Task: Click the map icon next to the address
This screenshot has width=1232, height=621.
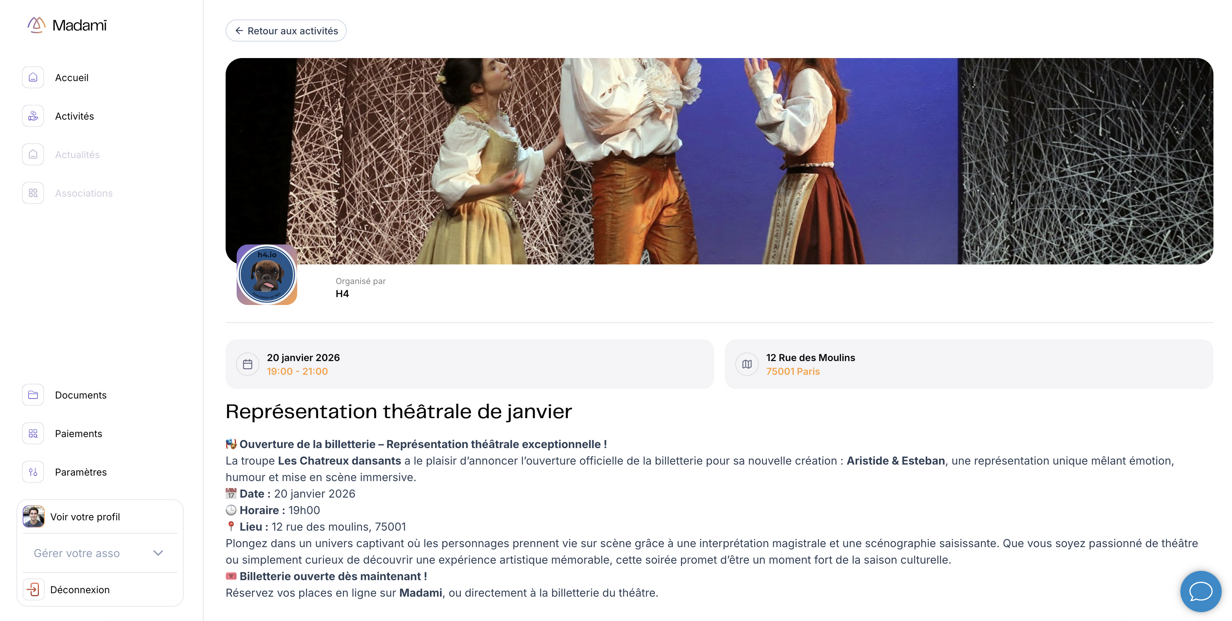Action: [x=746, y=364]
